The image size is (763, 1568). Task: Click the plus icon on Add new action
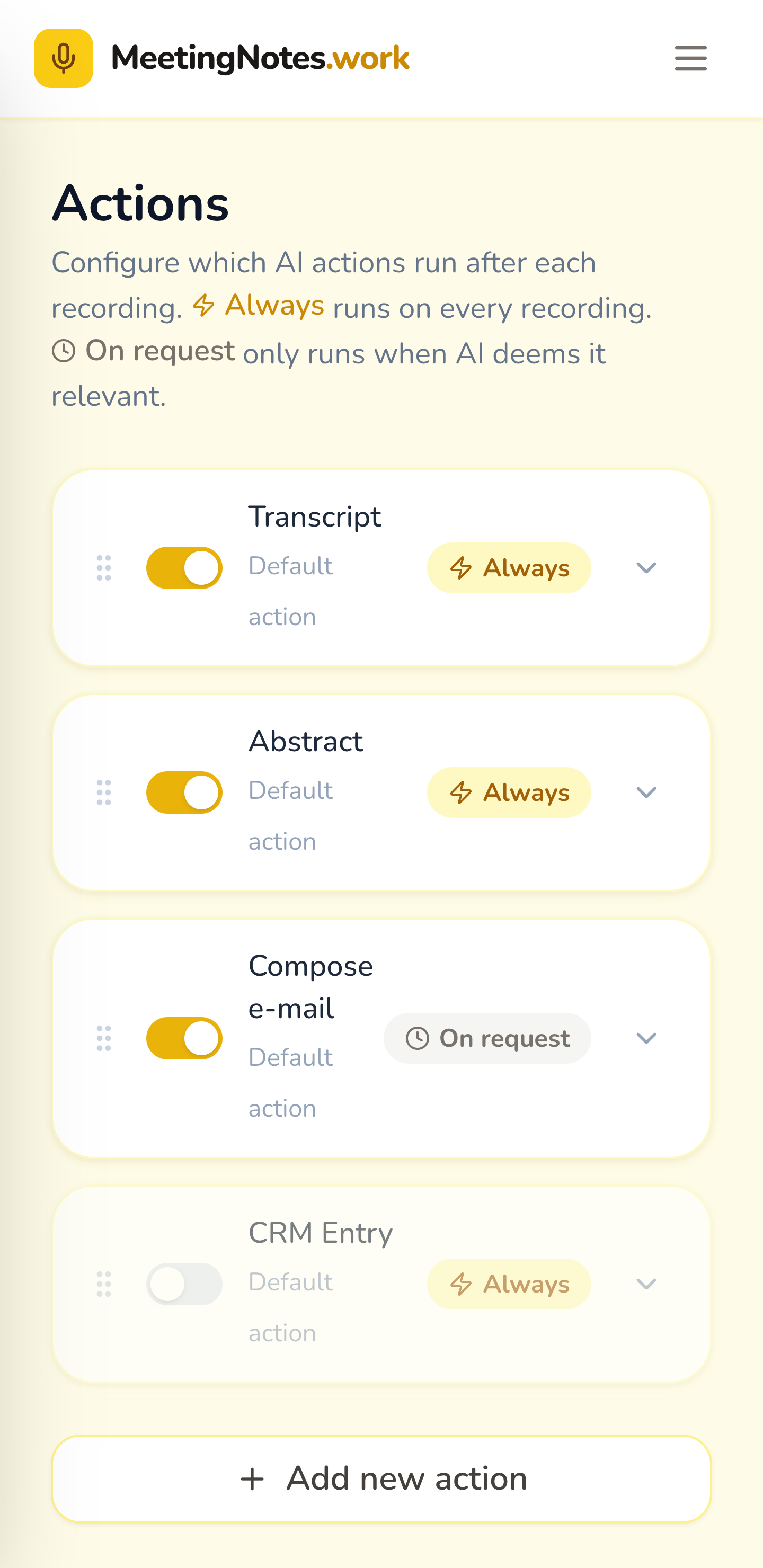pyautogui.click(x=253, y=1478)
